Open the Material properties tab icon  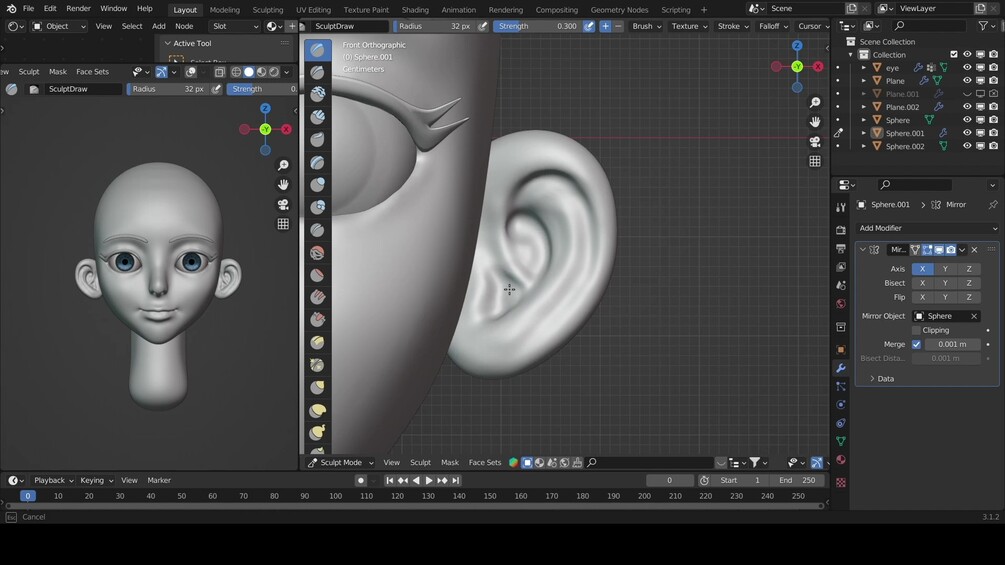(841, 460)
